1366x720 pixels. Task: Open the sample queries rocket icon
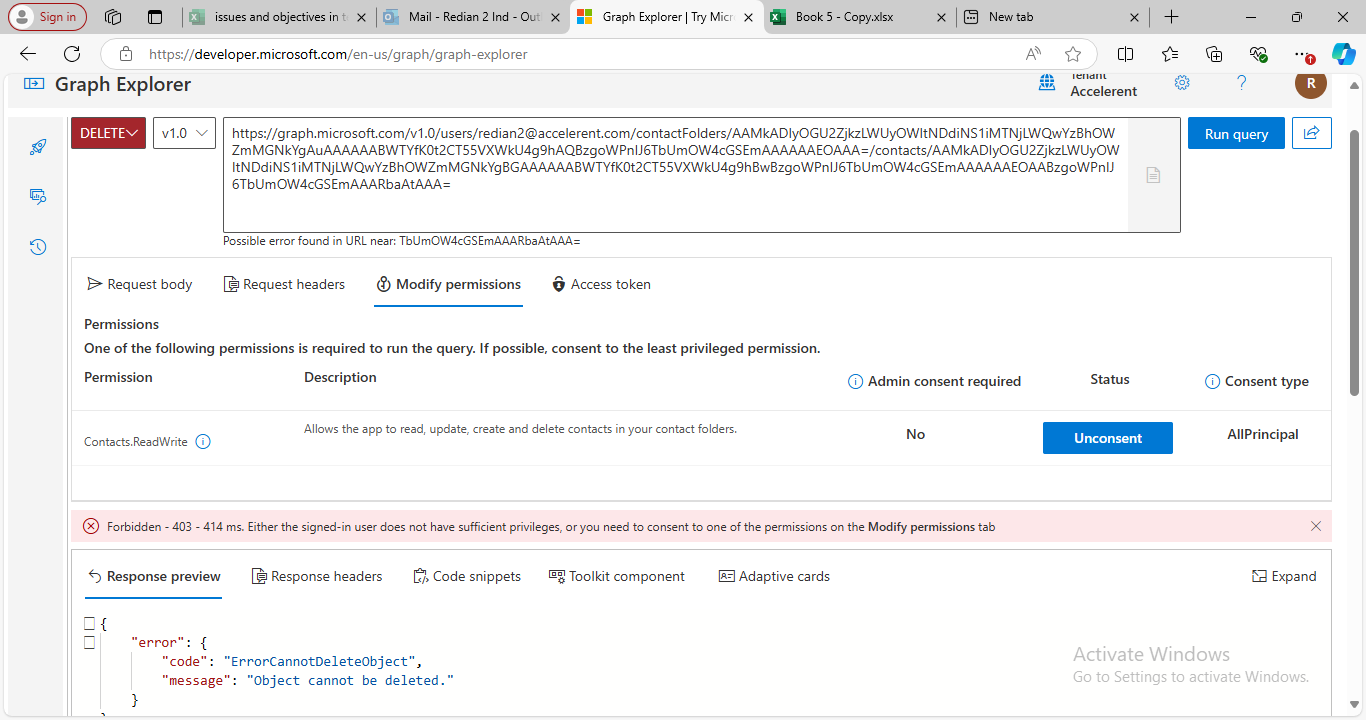click(x=38, y=147)
